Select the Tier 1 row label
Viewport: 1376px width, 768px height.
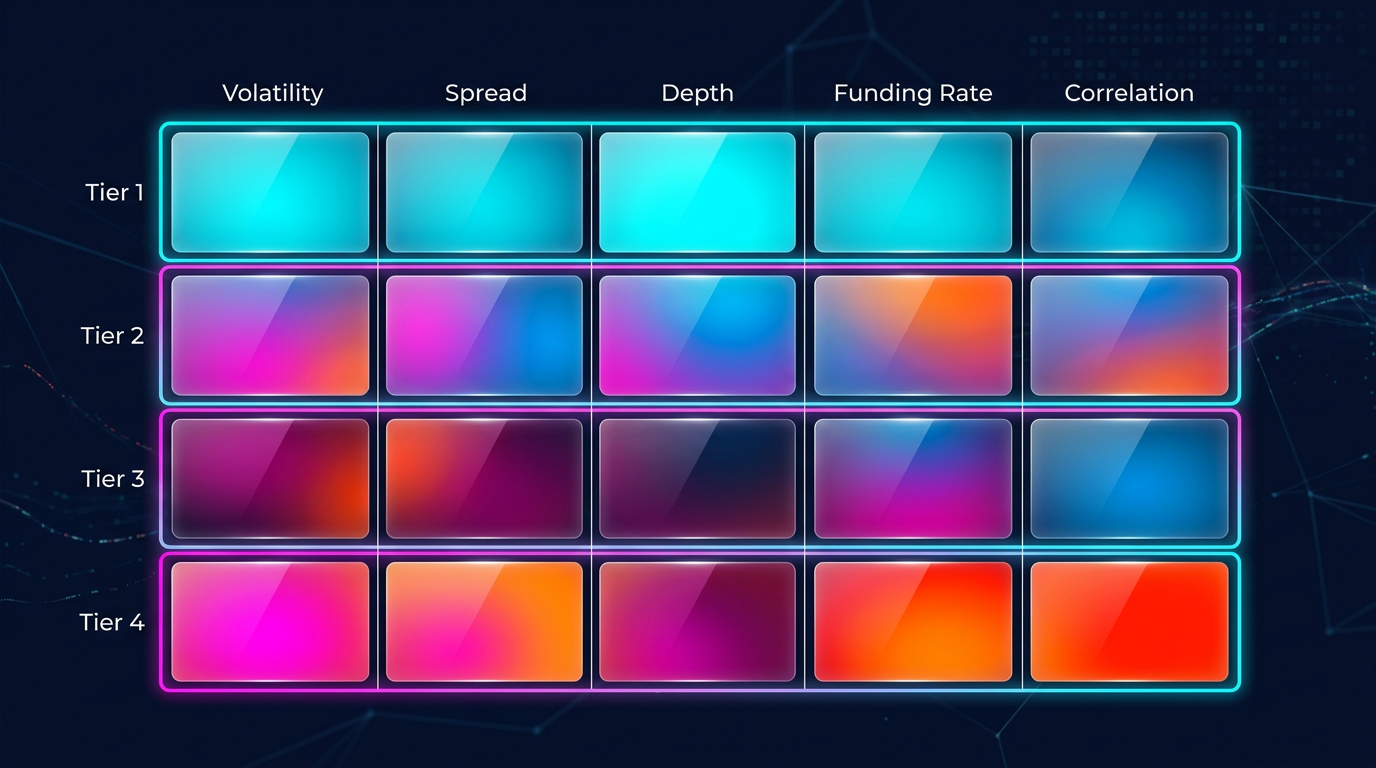pos(114,192)
